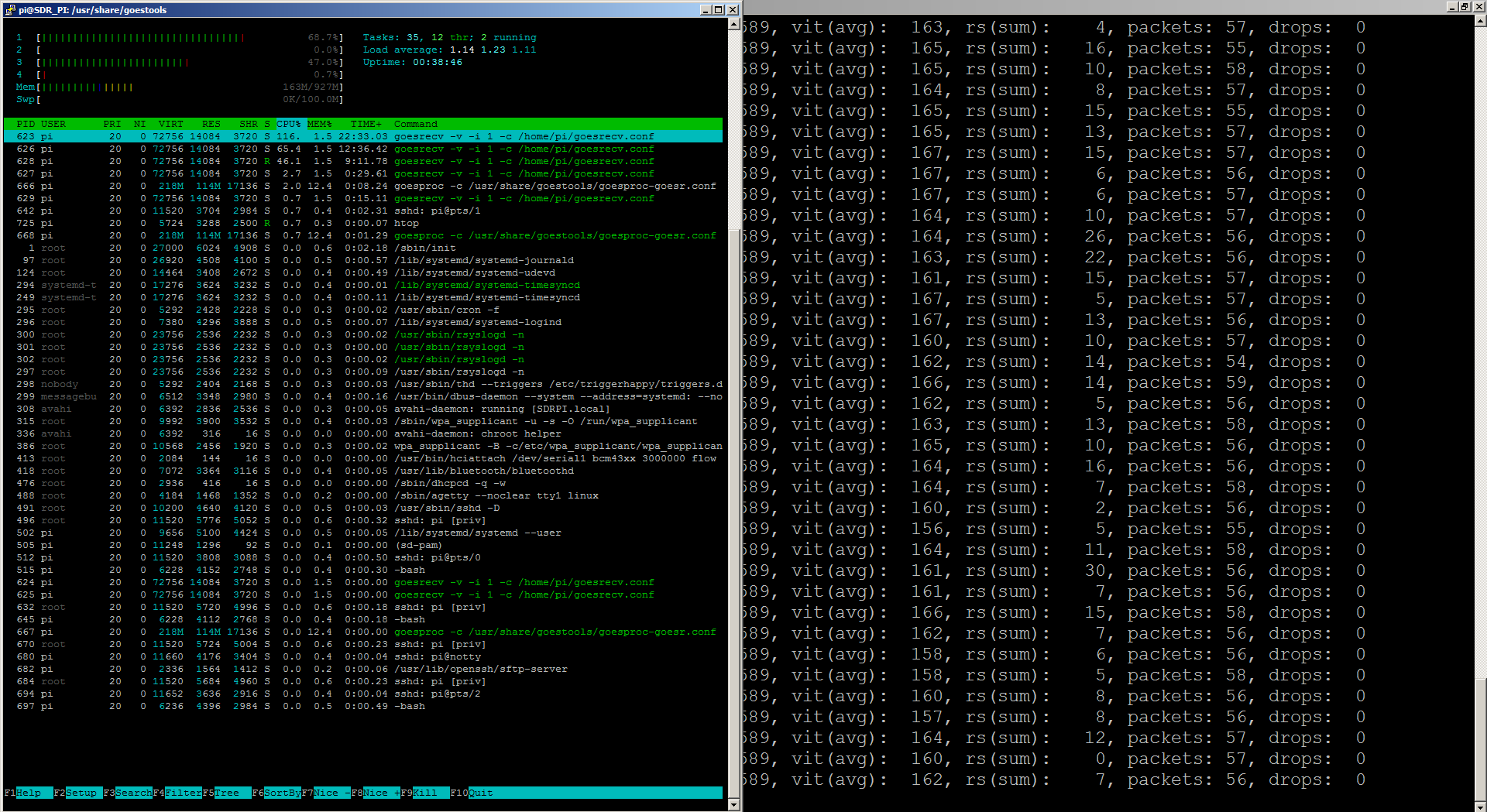Sort by Command column header
1487x812 pixels.
coord(416,124)
